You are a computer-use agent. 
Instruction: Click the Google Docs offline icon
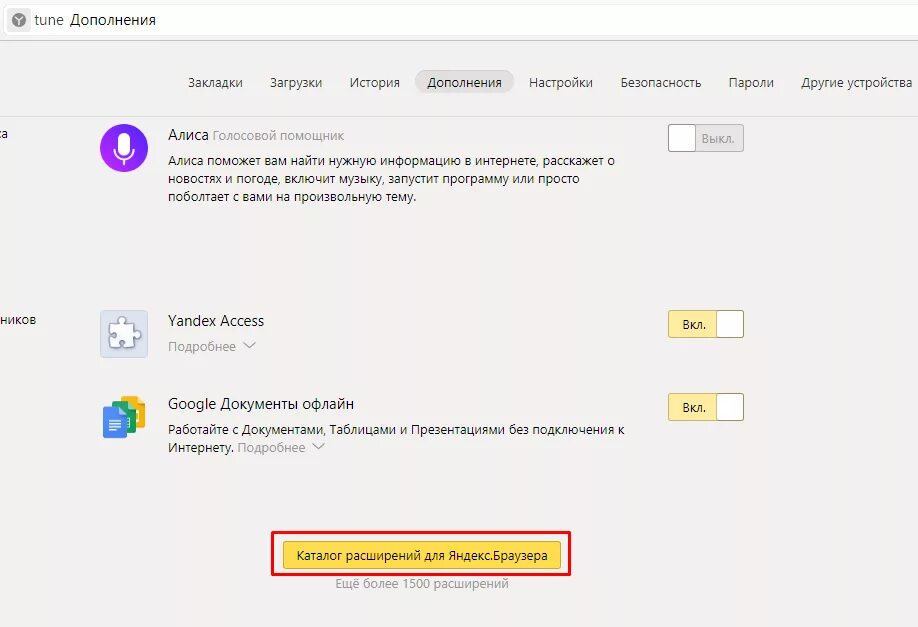(124, 417)
